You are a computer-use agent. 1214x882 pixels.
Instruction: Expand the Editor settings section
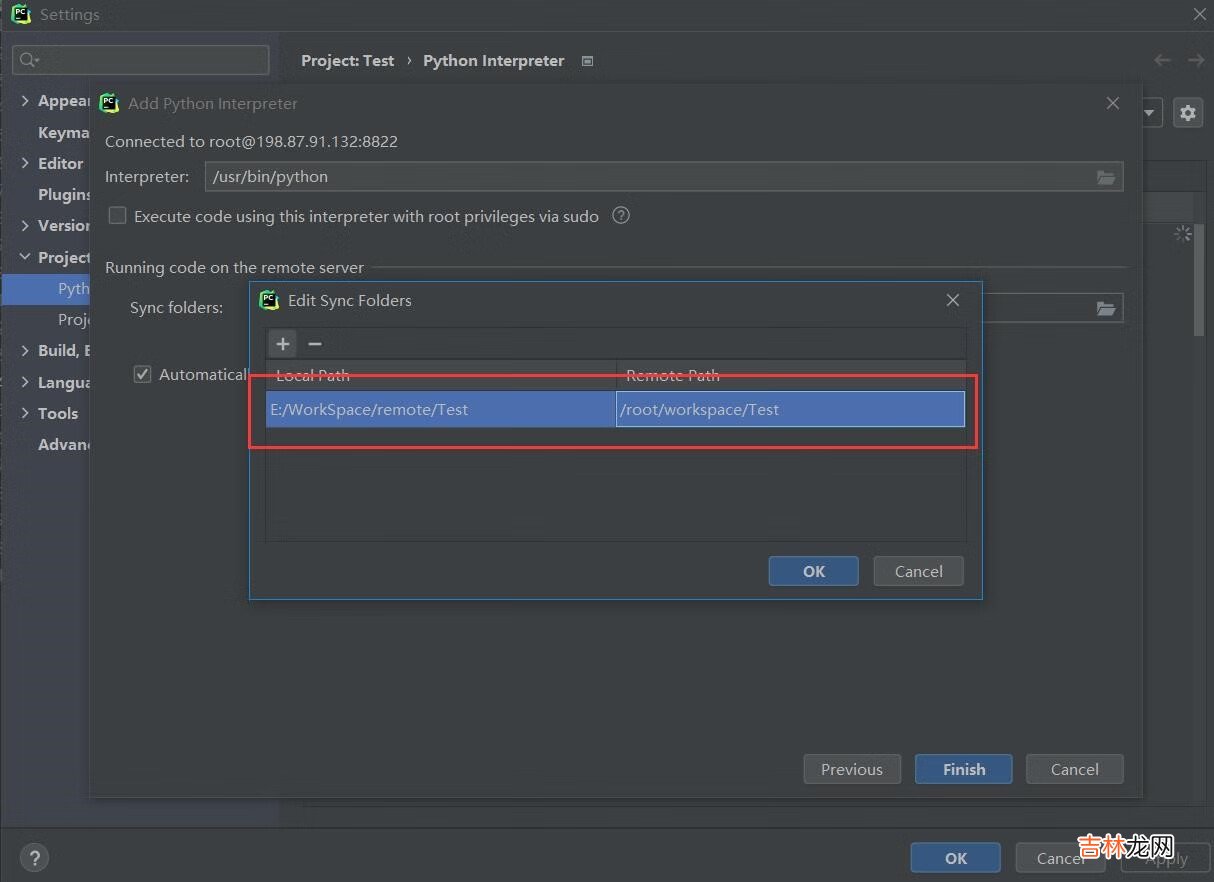tap(26, 163)
